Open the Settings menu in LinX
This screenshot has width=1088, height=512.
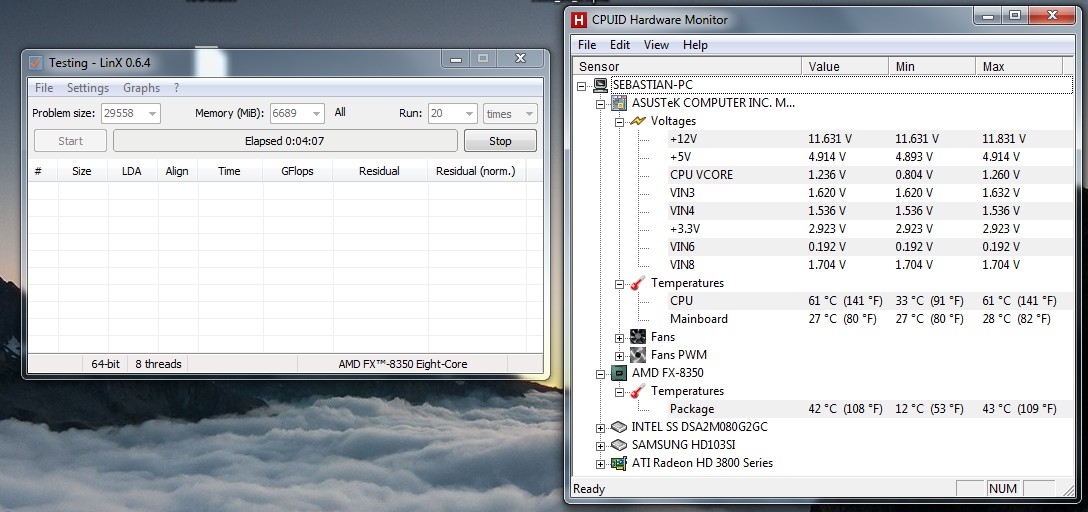click(x=88, y=88)
